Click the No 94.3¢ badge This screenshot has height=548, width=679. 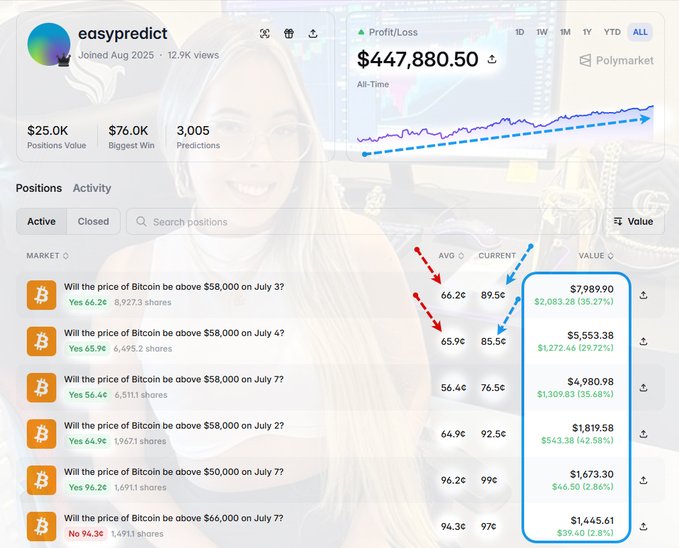86,534
